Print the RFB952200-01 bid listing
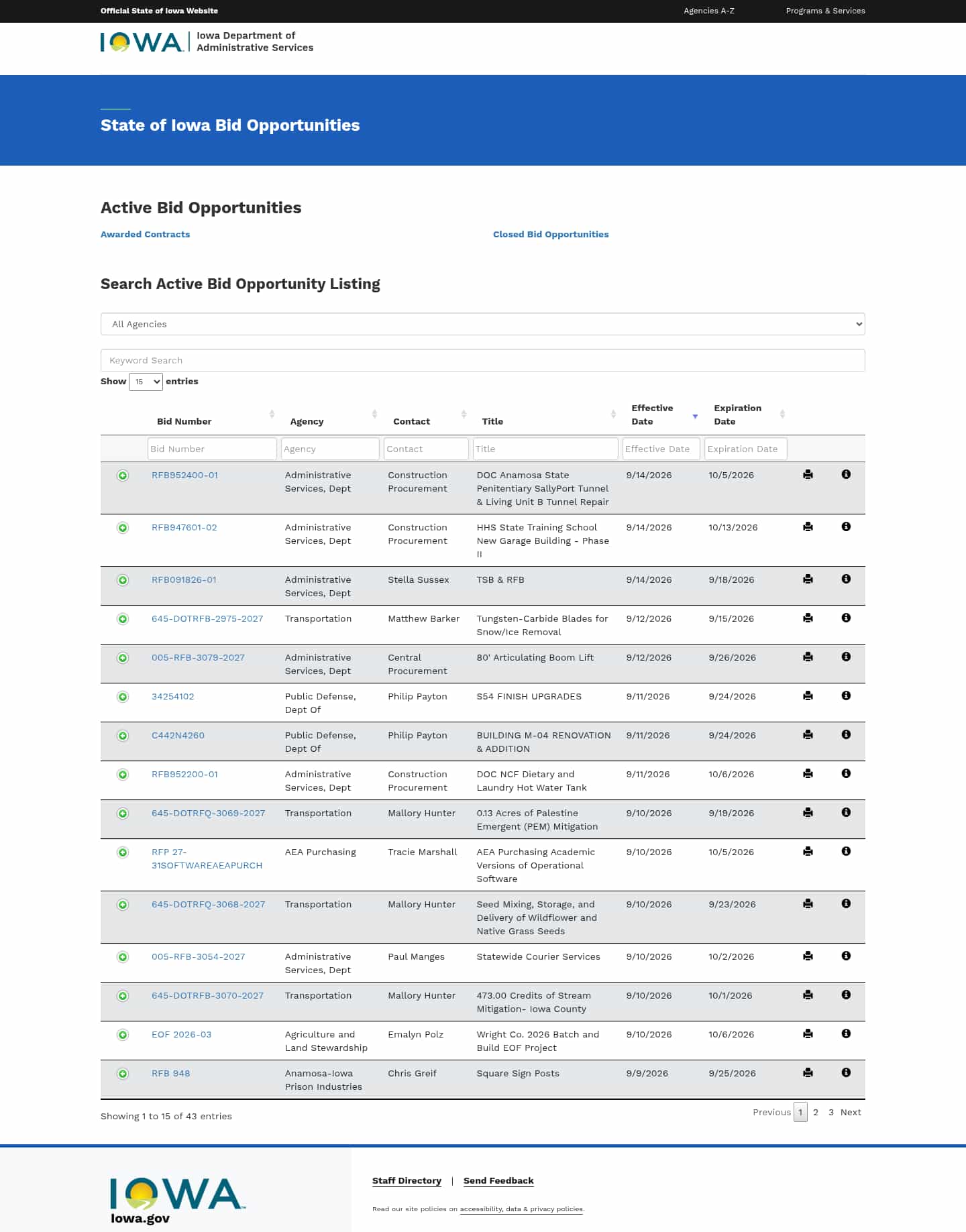 808,773
